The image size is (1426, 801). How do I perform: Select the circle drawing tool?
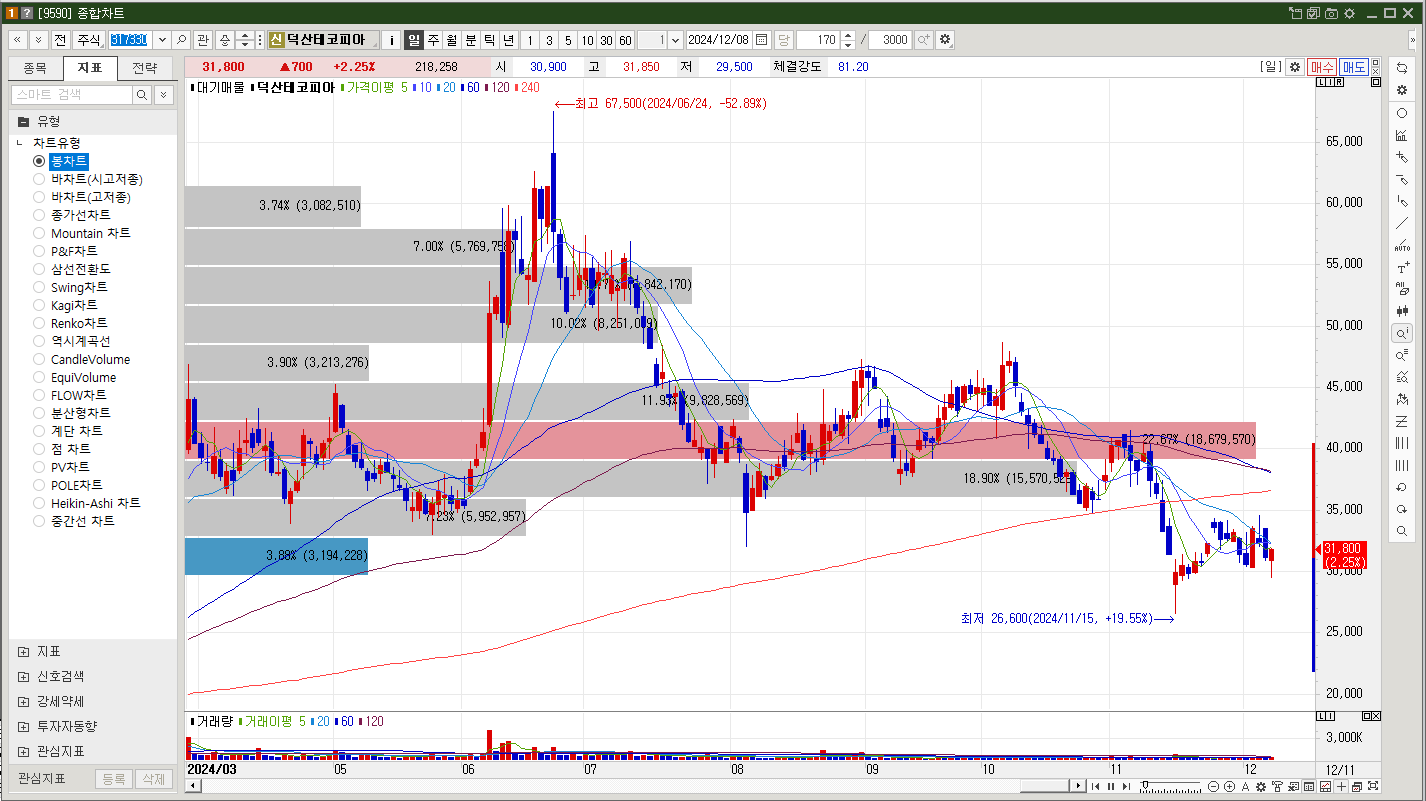(1401, 113)
